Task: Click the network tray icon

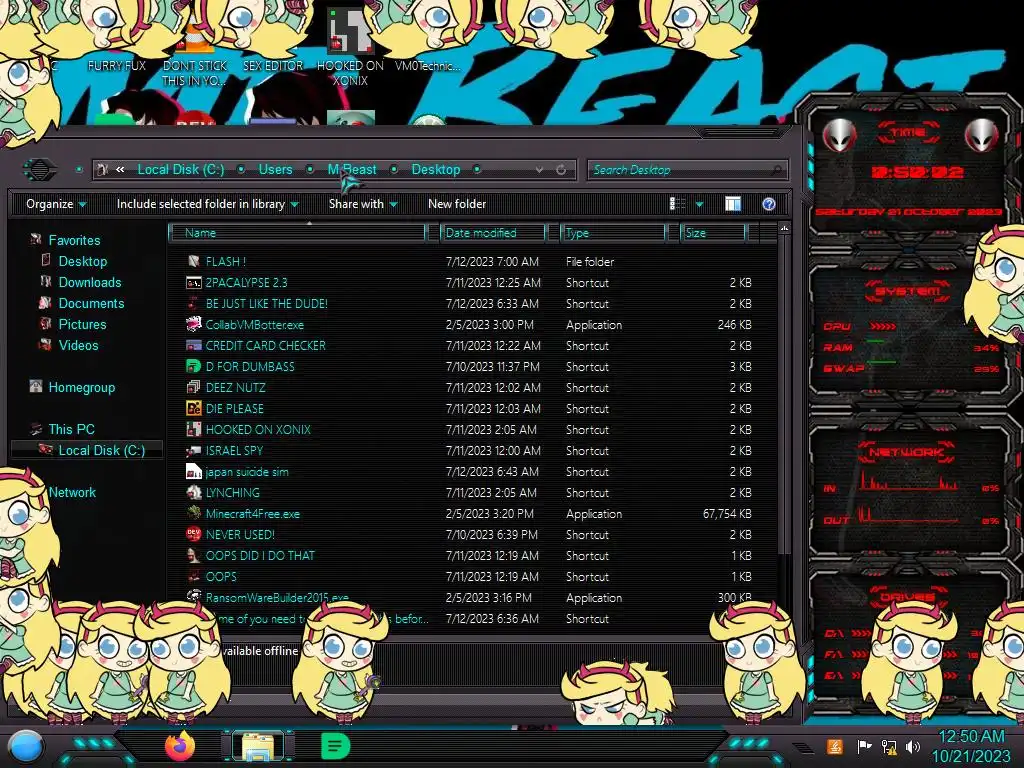Action: pos(888,746)
